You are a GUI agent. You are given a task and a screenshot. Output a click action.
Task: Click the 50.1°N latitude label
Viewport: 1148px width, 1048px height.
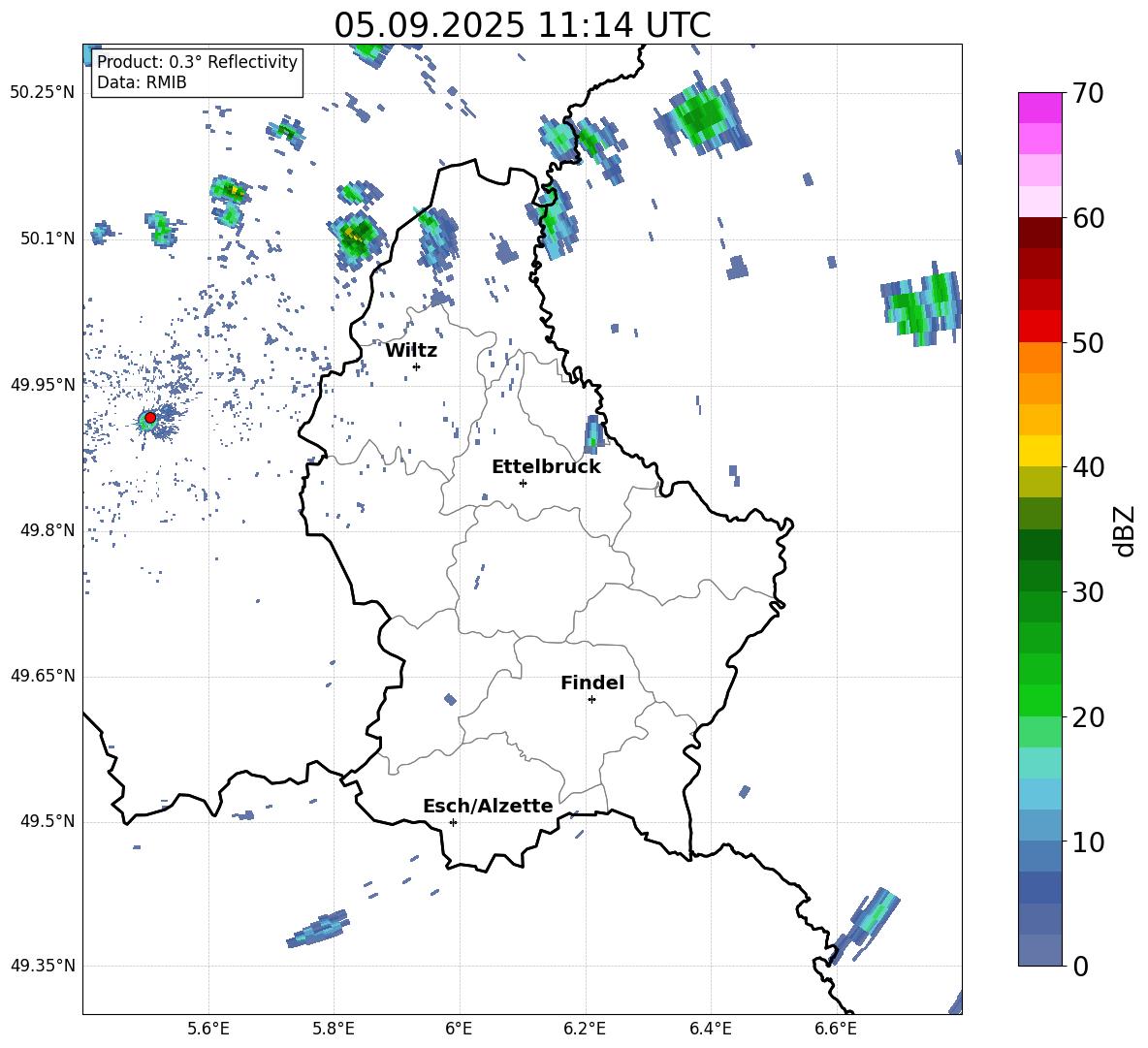point(48,238)
